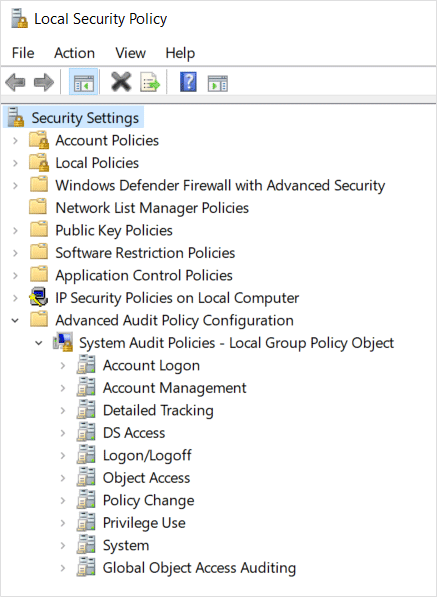
Task: Click the DS Access category icon
Action: (x=86, y=432)
